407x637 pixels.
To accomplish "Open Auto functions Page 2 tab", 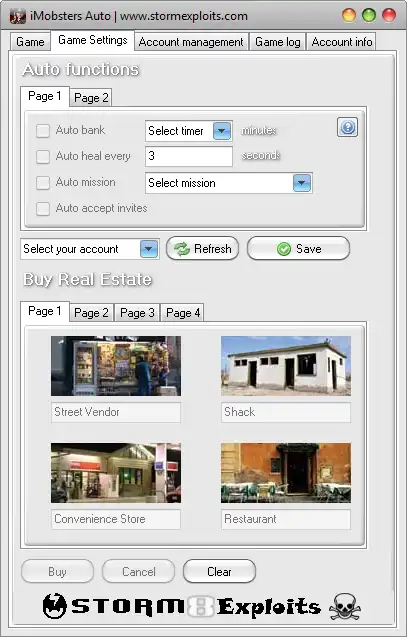I will 91,98.
